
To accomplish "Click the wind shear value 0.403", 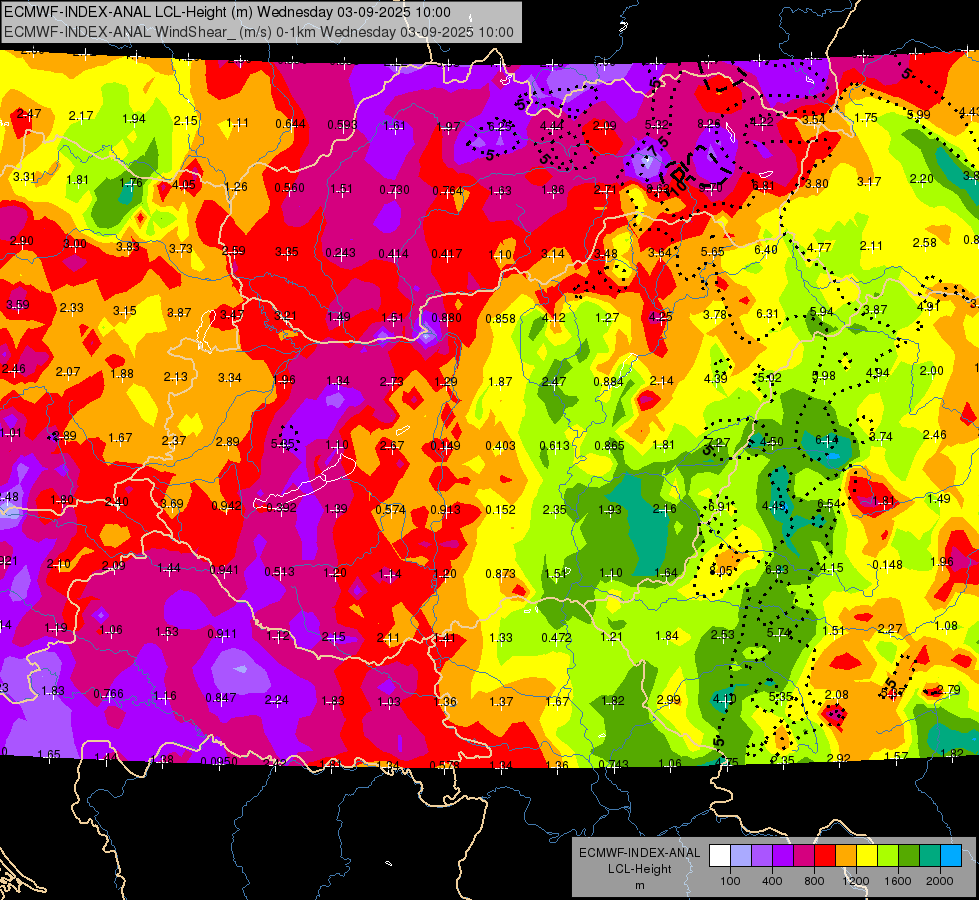I will (501, 445).
